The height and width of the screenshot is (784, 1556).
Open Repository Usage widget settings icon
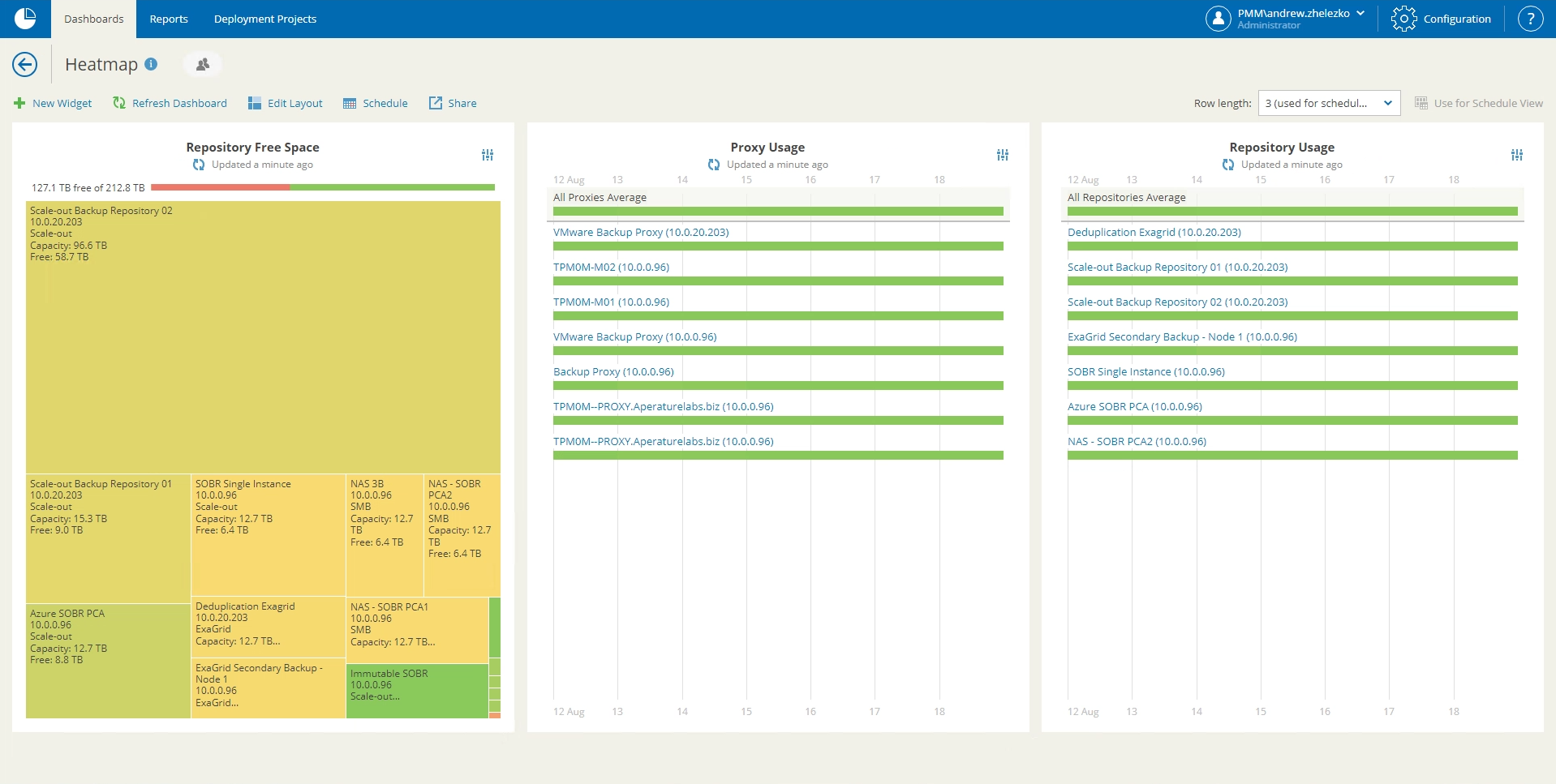click(1517, 155)
